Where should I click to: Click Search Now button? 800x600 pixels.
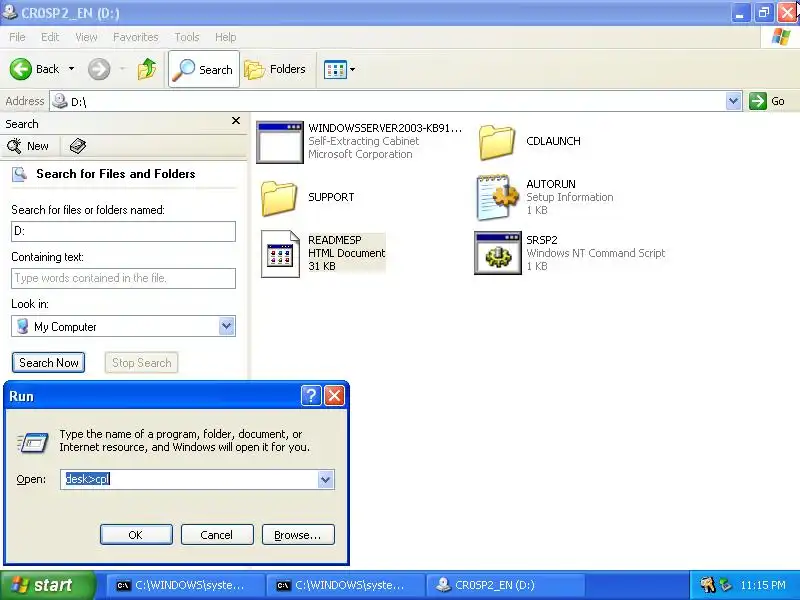pos(48,363)
